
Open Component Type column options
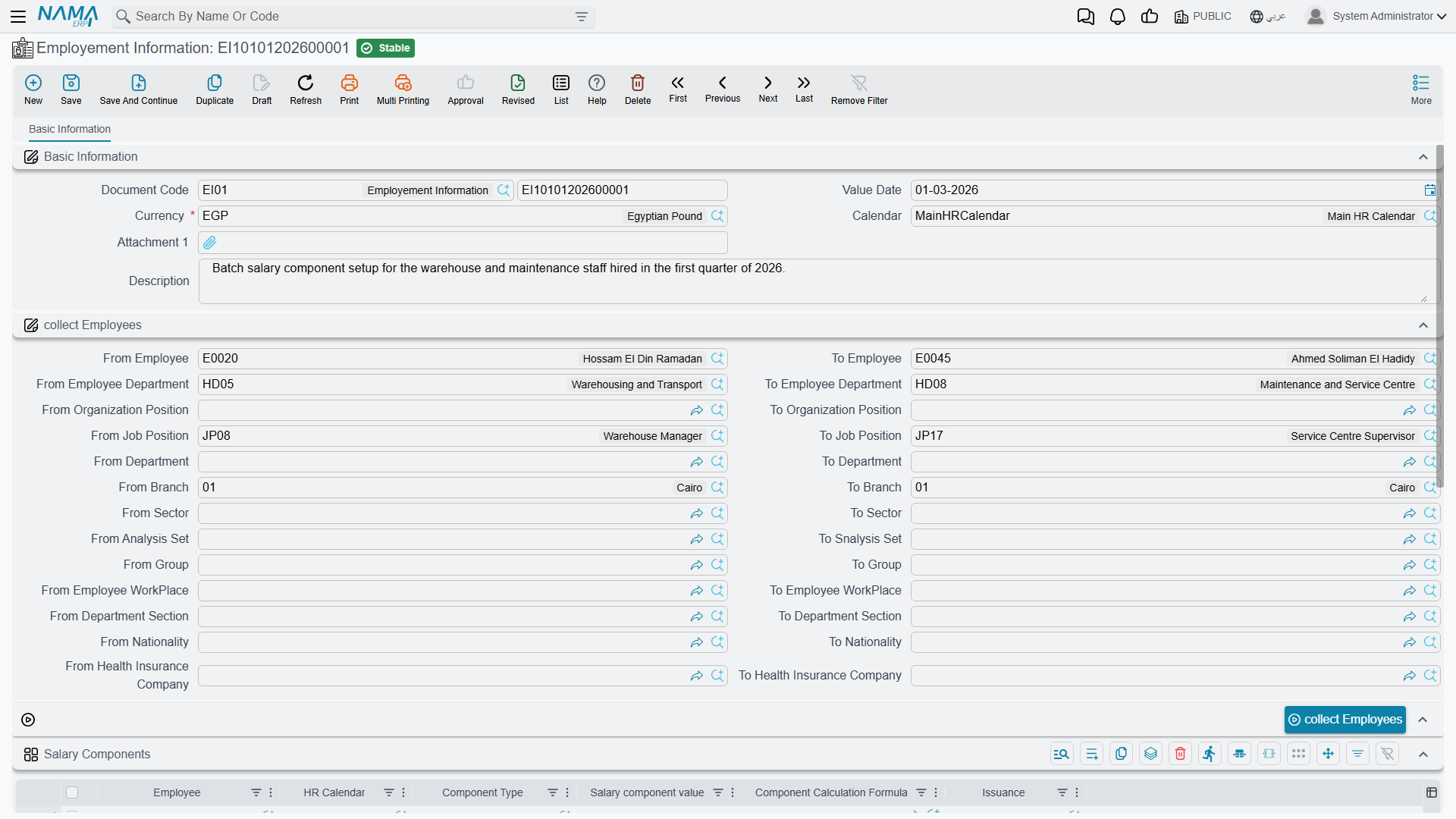(x=567, y=792)
